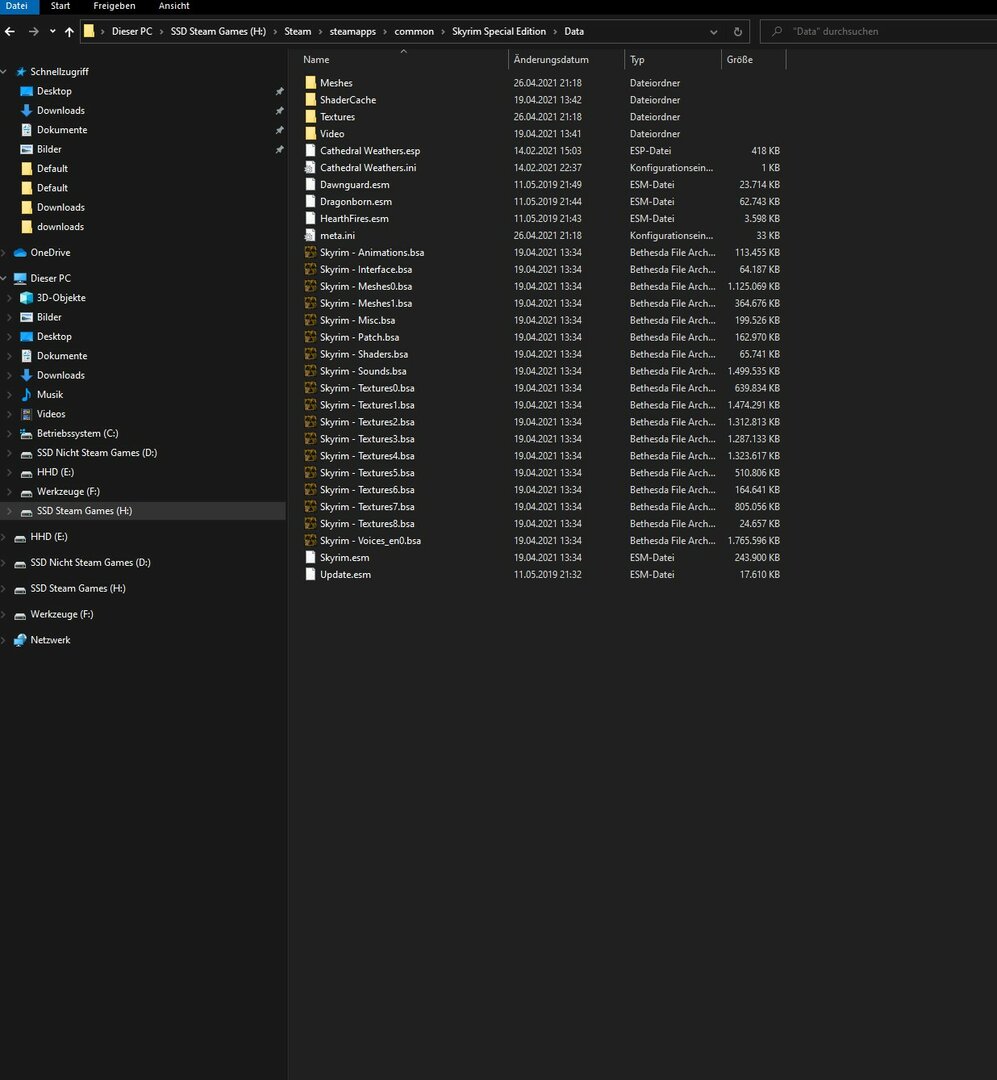Unpin Downloads via its pin icon

(279, 111)
